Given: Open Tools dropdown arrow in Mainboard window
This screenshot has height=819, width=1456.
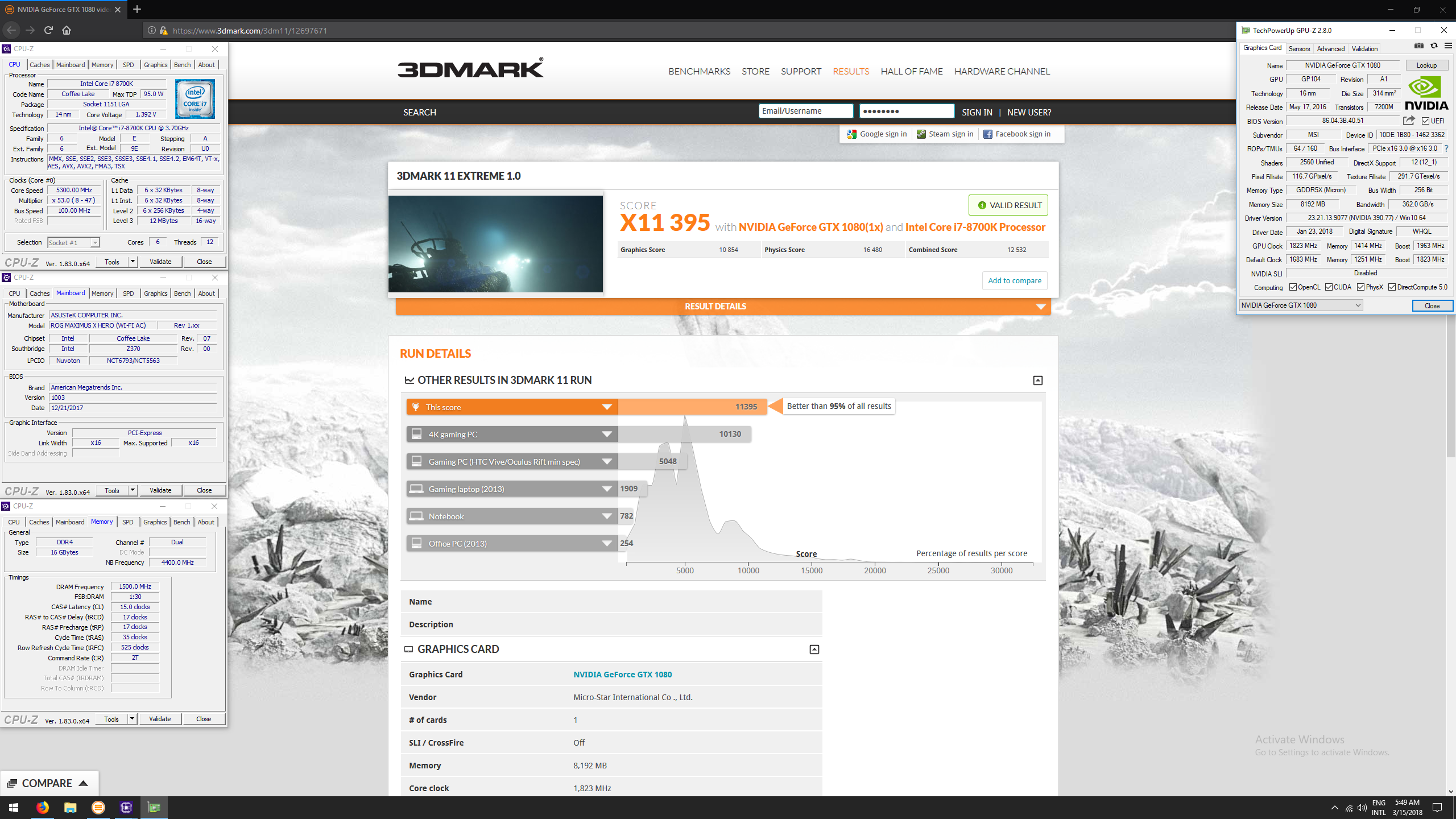Looking at the screenshot, I should point(133,490).
